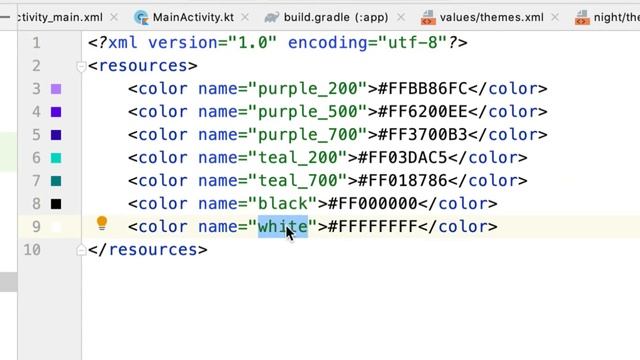Switch to the MainActivity.kt tab
640x360 pixels.
193,17
